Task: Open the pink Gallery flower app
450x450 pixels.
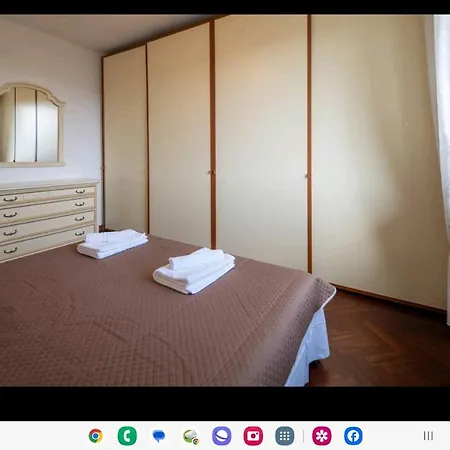Action: [x=322, y=436]
